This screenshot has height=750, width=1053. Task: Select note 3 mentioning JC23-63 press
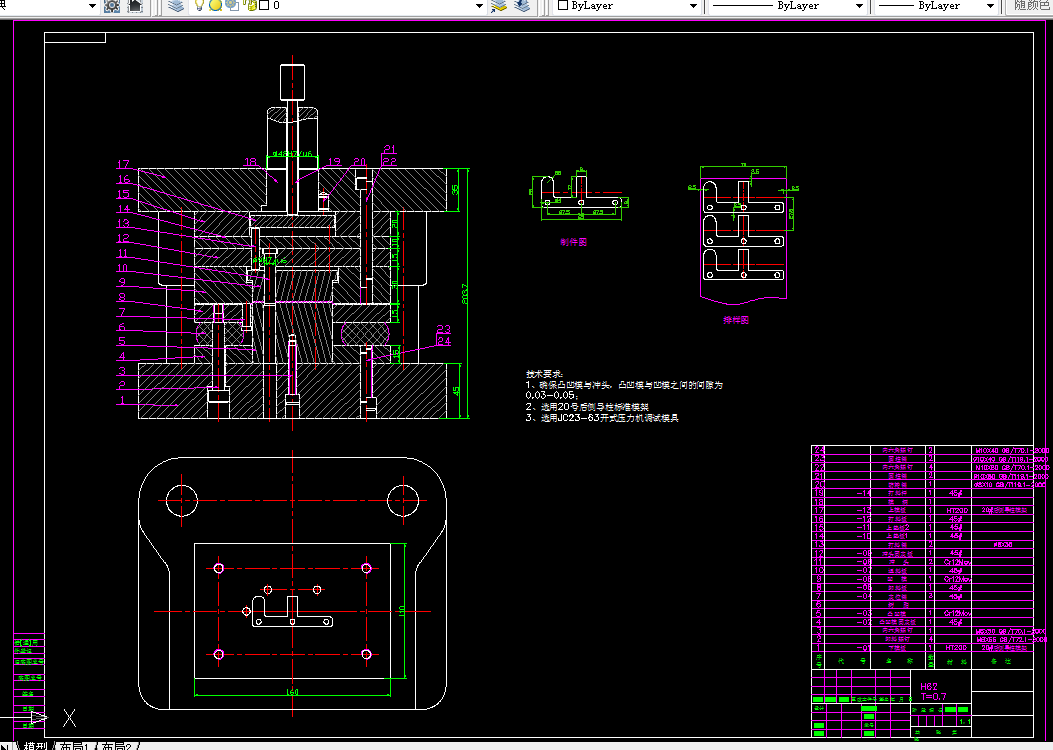click(602, 418)
